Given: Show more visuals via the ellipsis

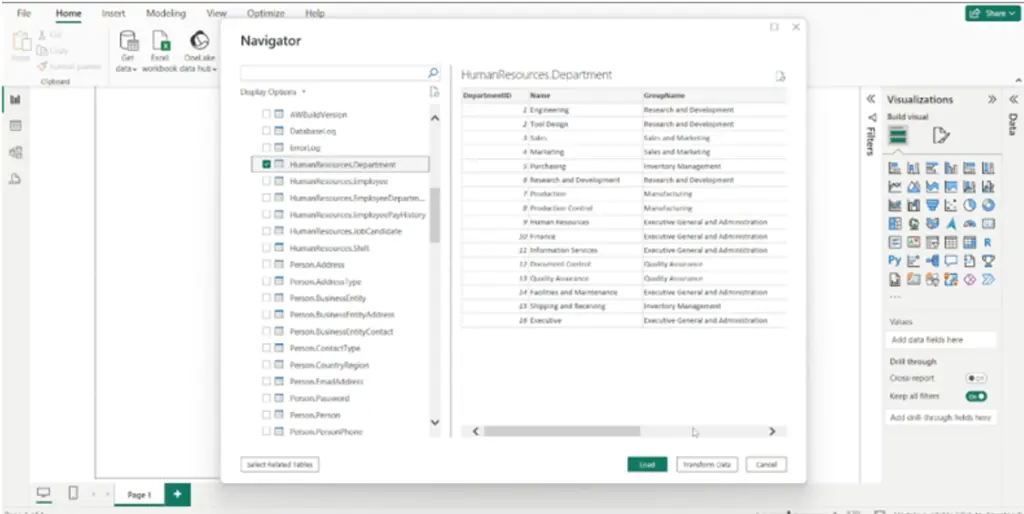Looking at the screenshot, I should pos(895,297).
